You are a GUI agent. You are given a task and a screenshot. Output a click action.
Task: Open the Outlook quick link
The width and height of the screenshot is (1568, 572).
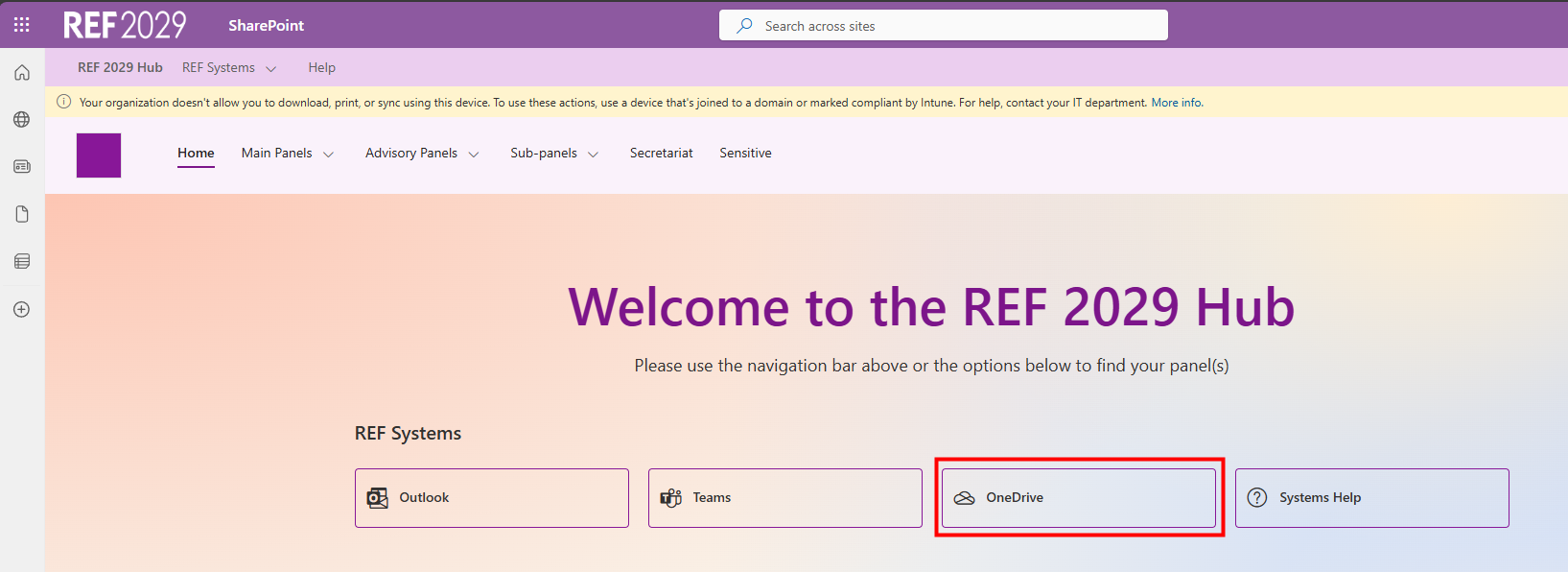pyautogui.click(x=492, y=498)
